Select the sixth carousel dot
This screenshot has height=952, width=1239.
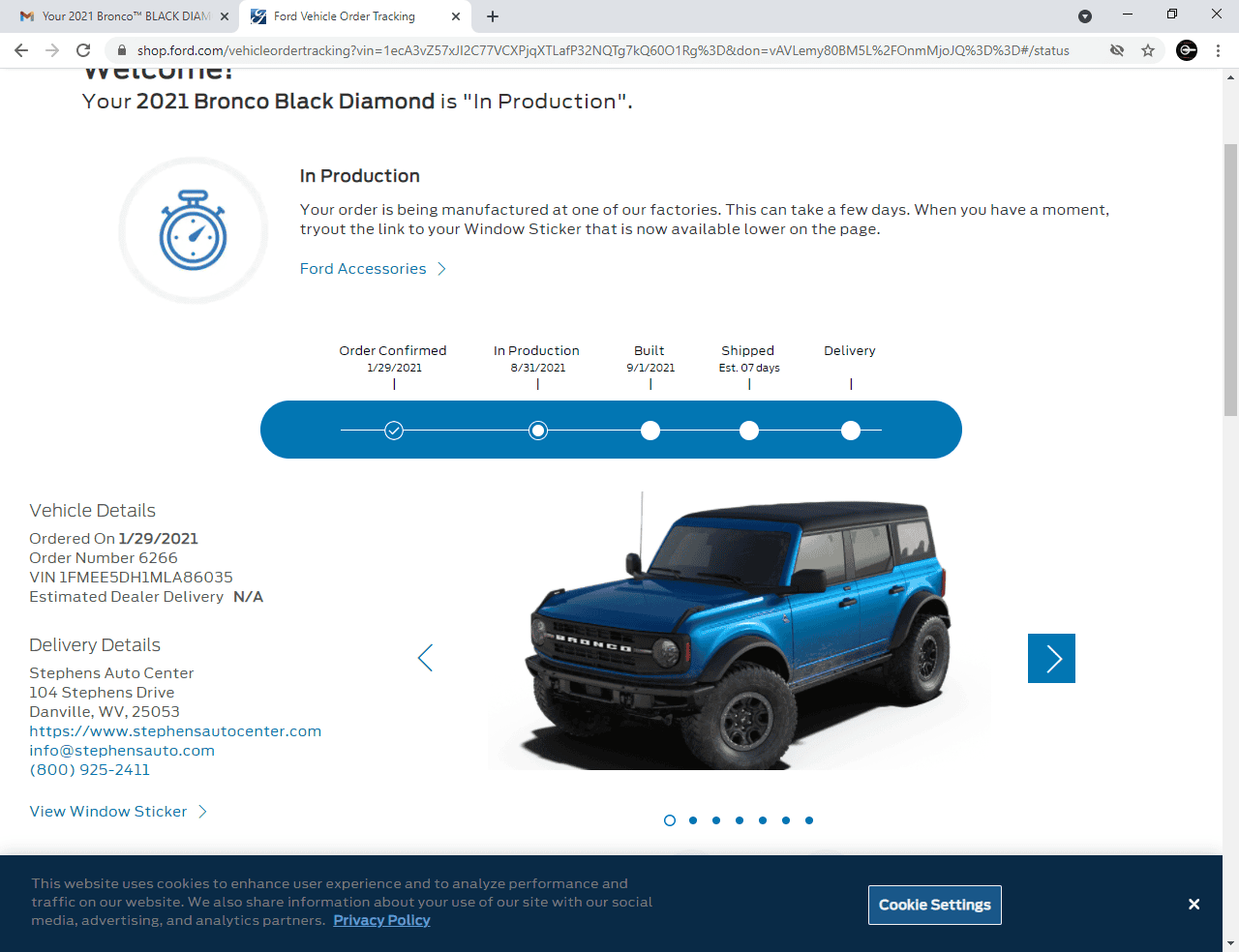pyautogui.click(x=786, y=820)
